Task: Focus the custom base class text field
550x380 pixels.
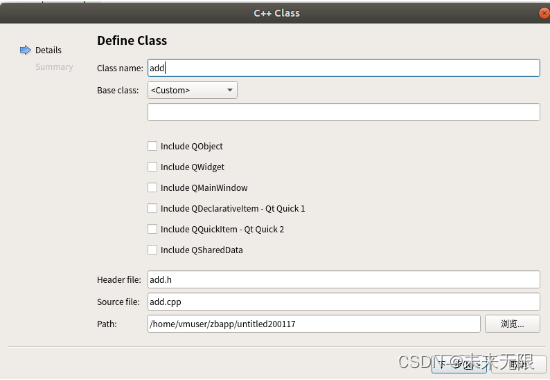Action: point(343,112)
